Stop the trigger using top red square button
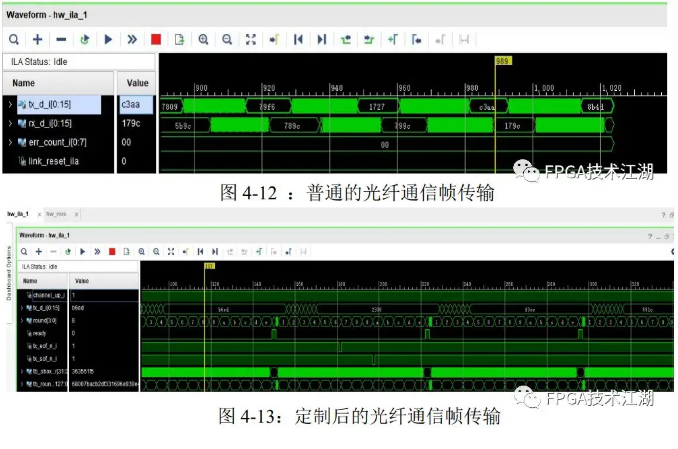Screen dimensions: 678x449 pyautogui.click(x=155, y=39)
